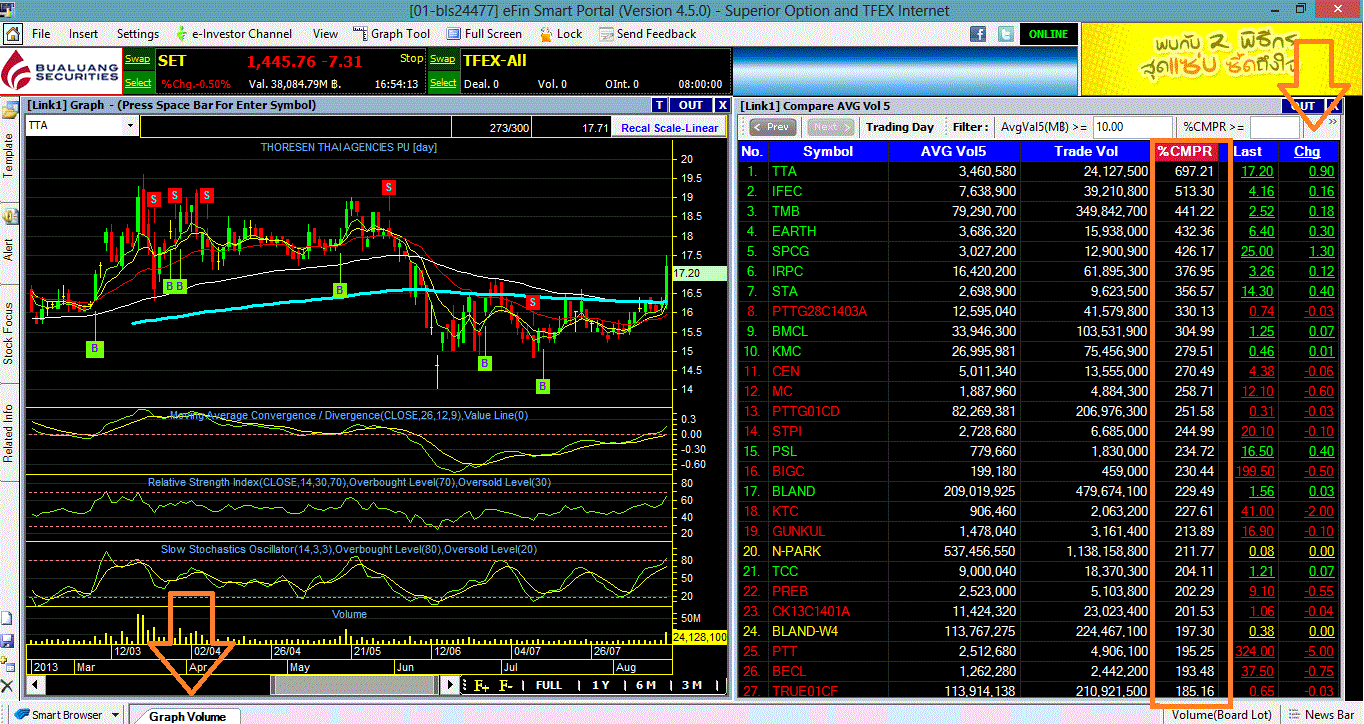This screenshot has height=724, width=1364.
Task: Open the Facebook page icon
Action: pyautogui.click(x=979, y=34)
